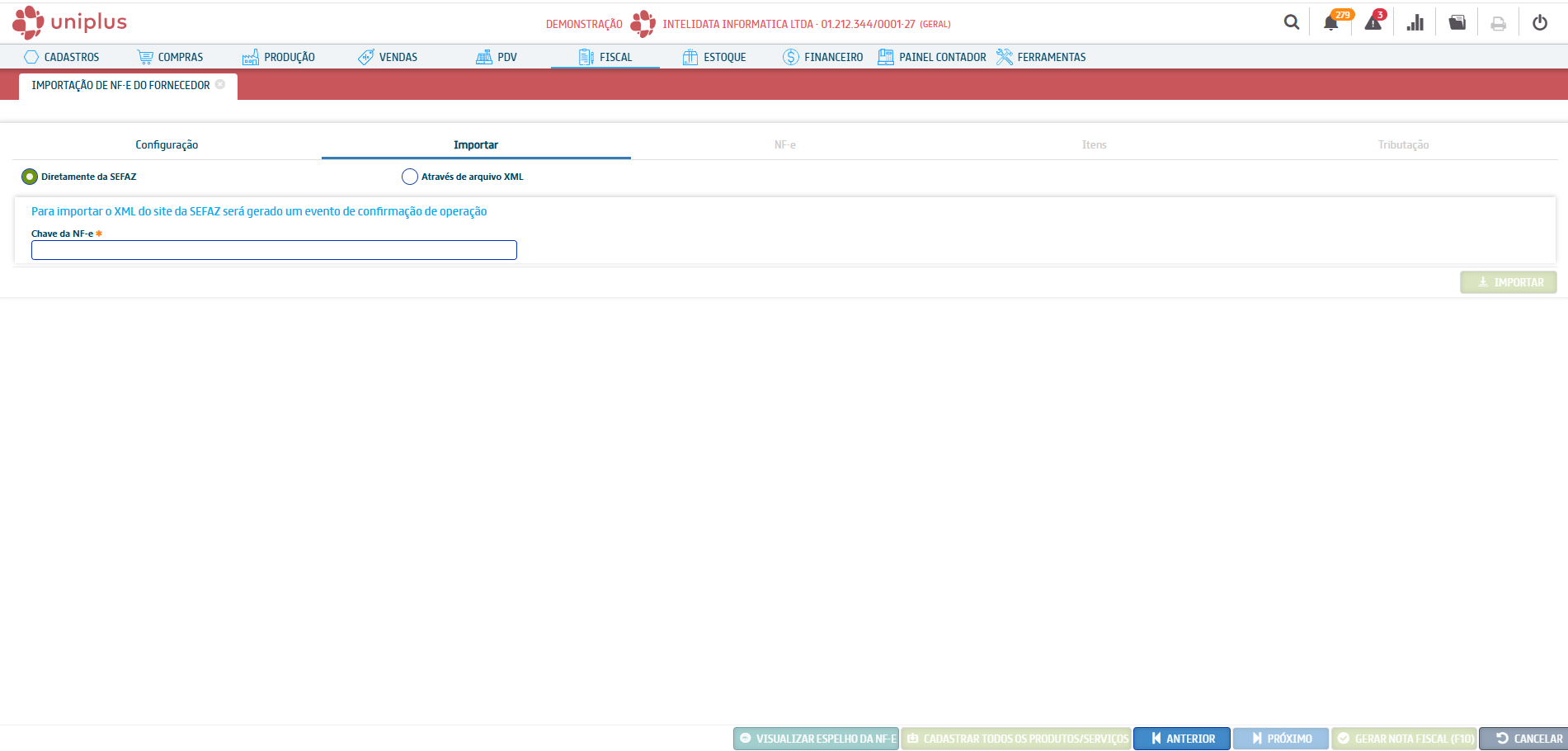Image resolution: width=1568 pixels, height=751 pixels.
Task: Open notifications bell with 279 badge
Action: pos(1331,23)
